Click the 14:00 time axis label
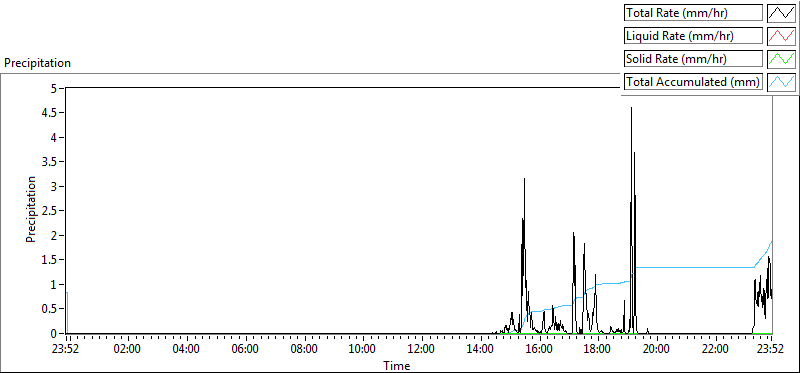 (481, 350)
